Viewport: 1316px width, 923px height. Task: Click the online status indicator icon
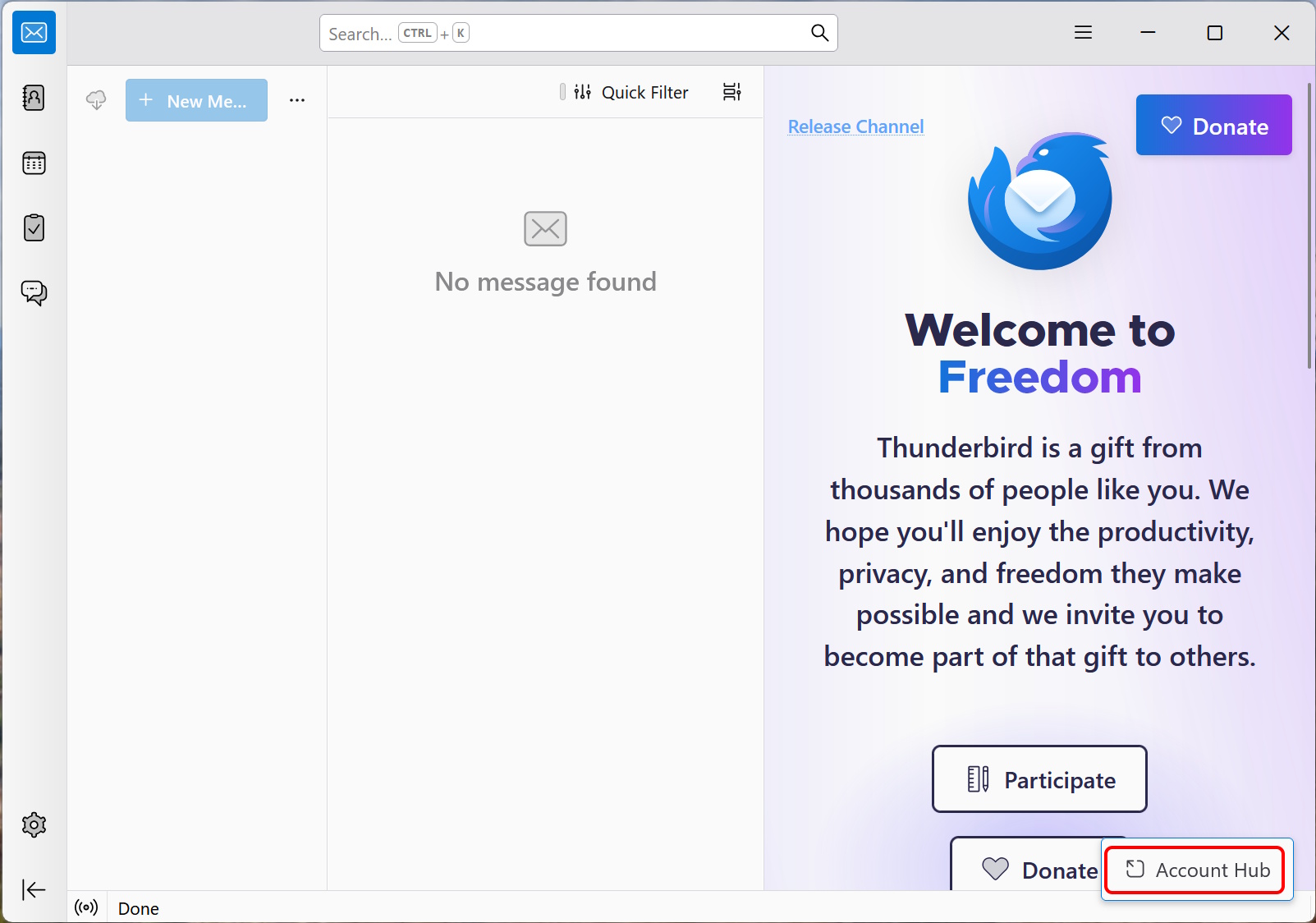pos(86,907)
